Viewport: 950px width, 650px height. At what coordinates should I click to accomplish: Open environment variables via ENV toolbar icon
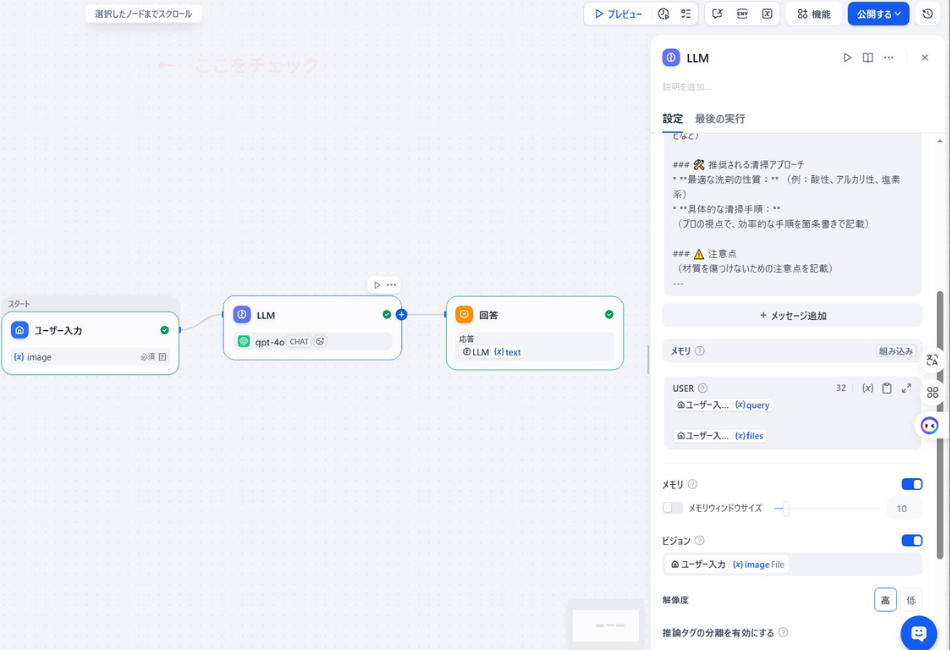[744, 14]
